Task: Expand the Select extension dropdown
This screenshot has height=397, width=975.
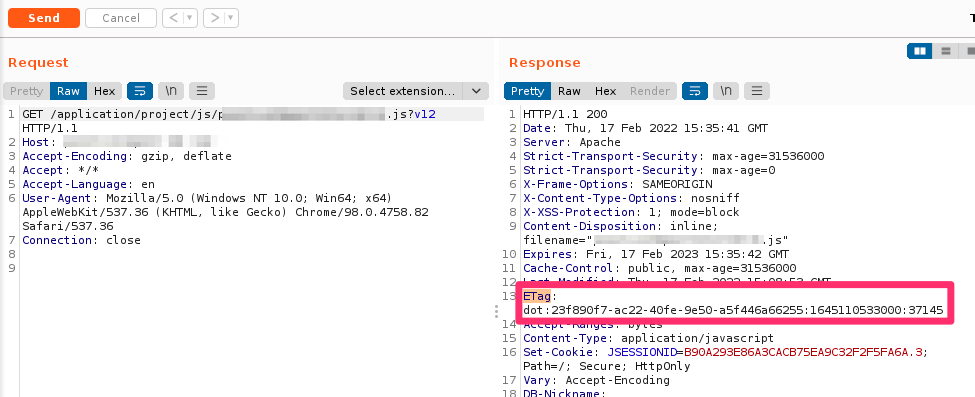Action: (415, 91)
